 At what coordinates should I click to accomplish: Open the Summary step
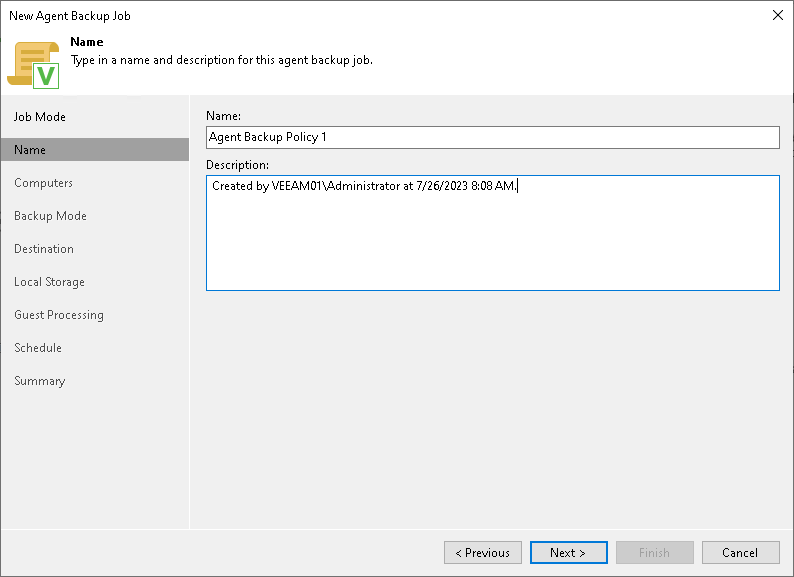(x=39, y=381)
